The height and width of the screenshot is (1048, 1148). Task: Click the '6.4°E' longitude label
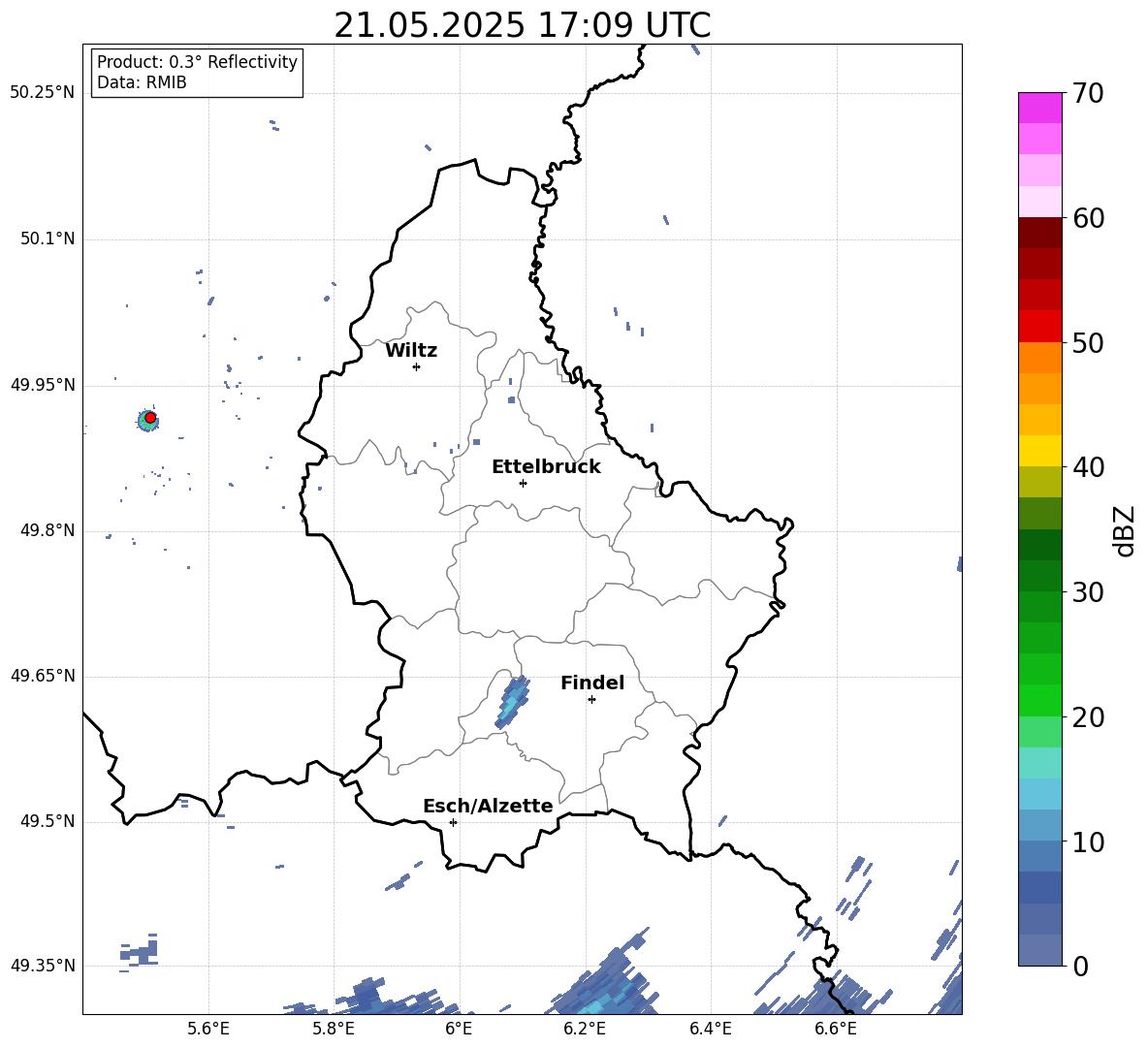point(710,1029)
